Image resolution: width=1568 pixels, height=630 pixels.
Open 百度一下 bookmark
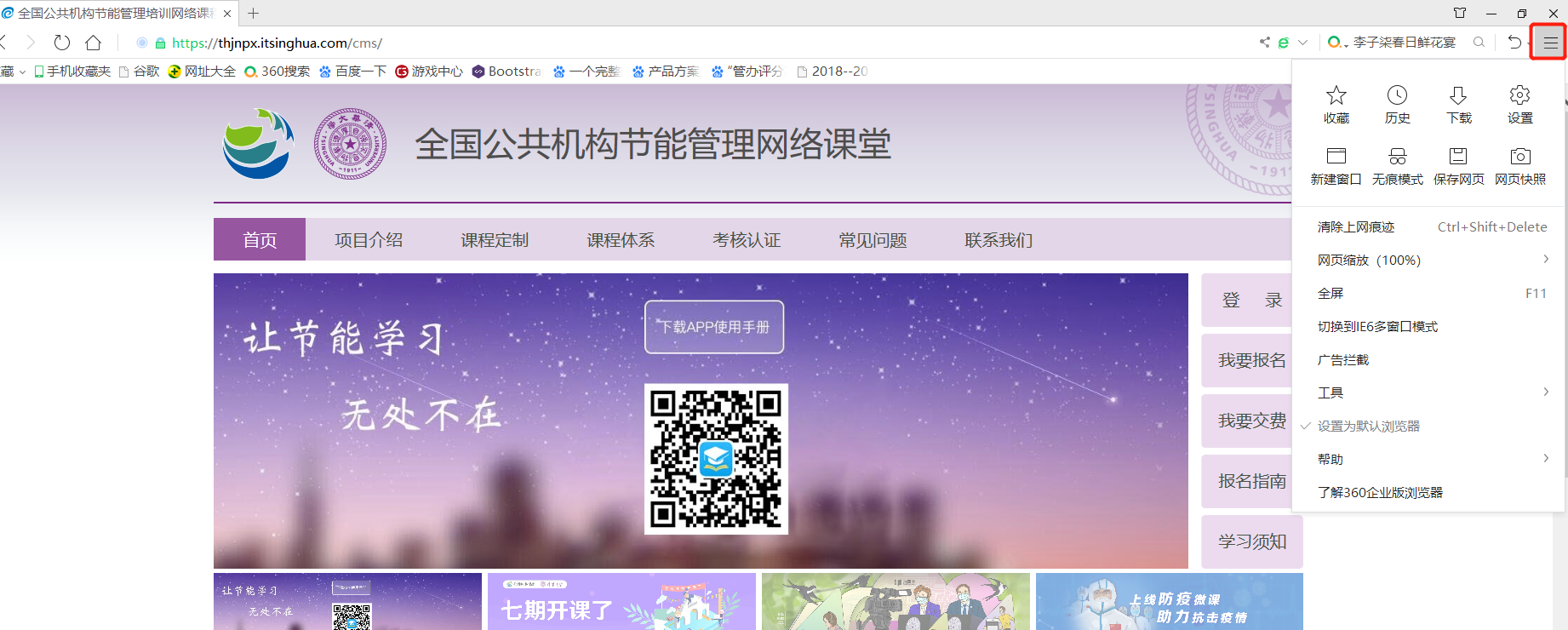(352, 72)
